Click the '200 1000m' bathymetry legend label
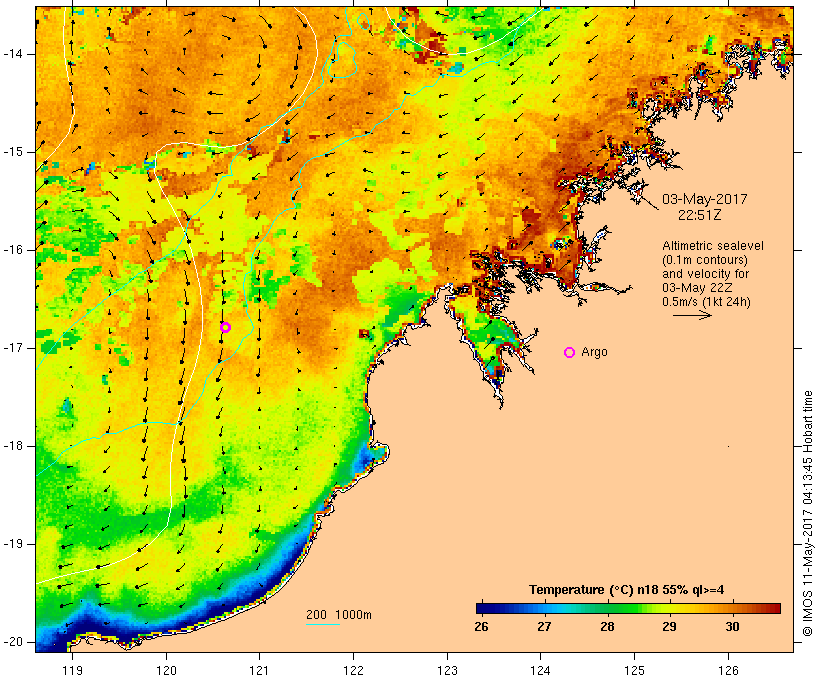This screenshot has width=820, height=680. [339, 615]
